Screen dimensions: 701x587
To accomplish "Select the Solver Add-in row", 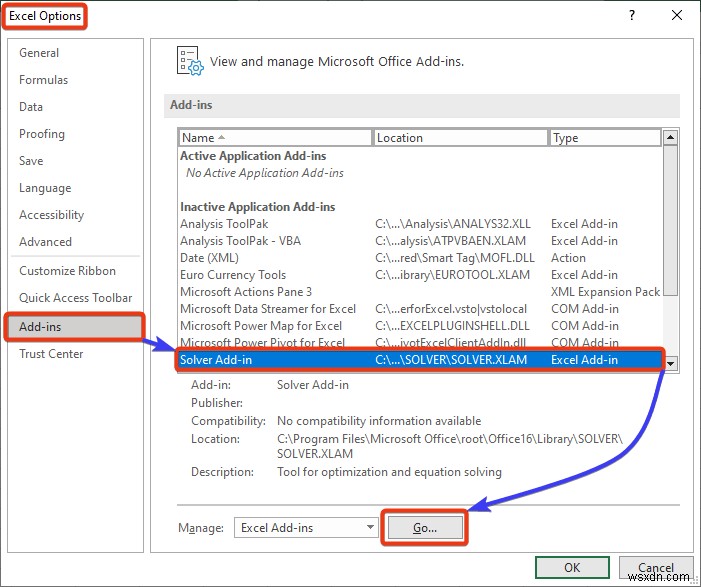I will click(x=420, y=359).
